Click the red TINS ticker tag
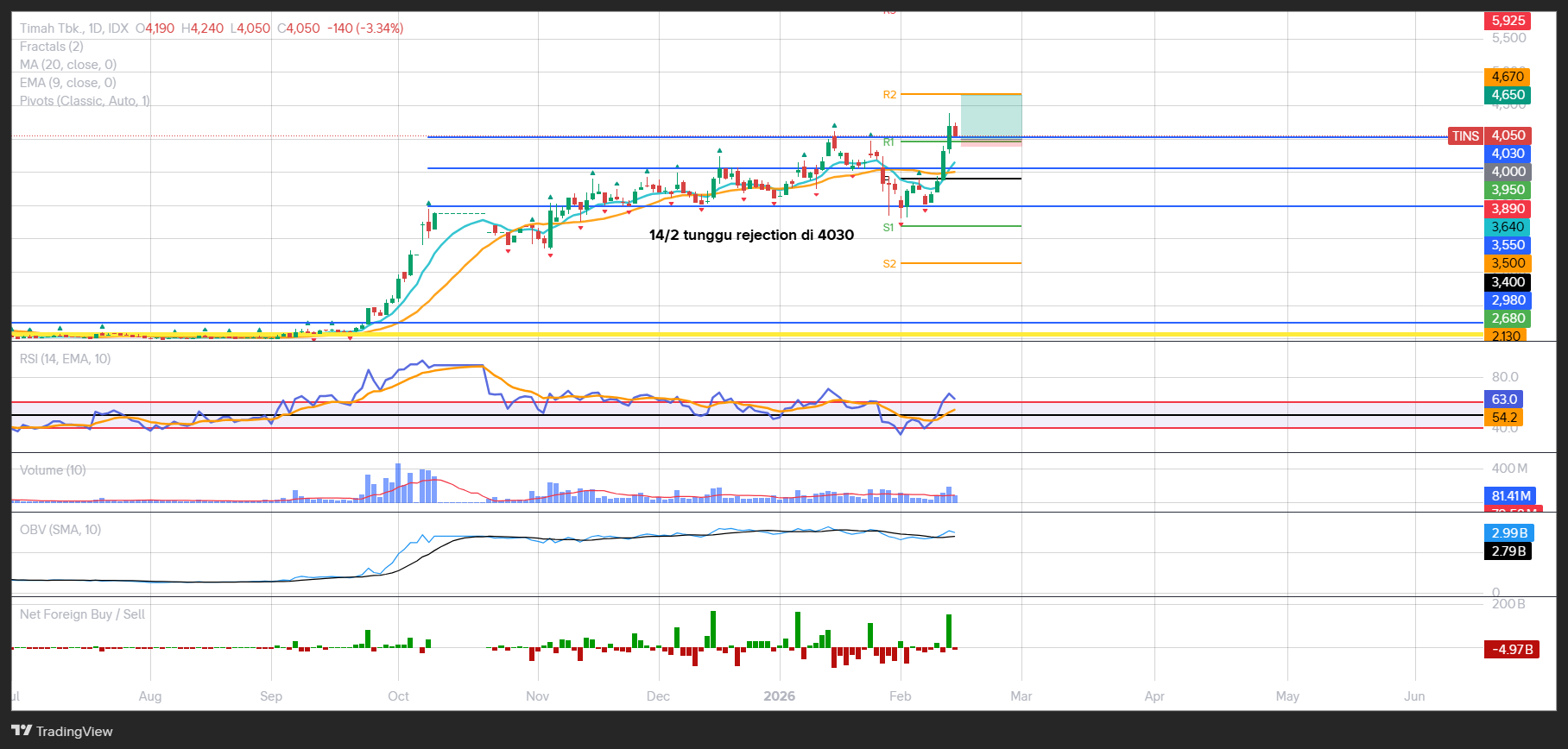This screenshot has width=1568, height=749. coord(1464,135)
